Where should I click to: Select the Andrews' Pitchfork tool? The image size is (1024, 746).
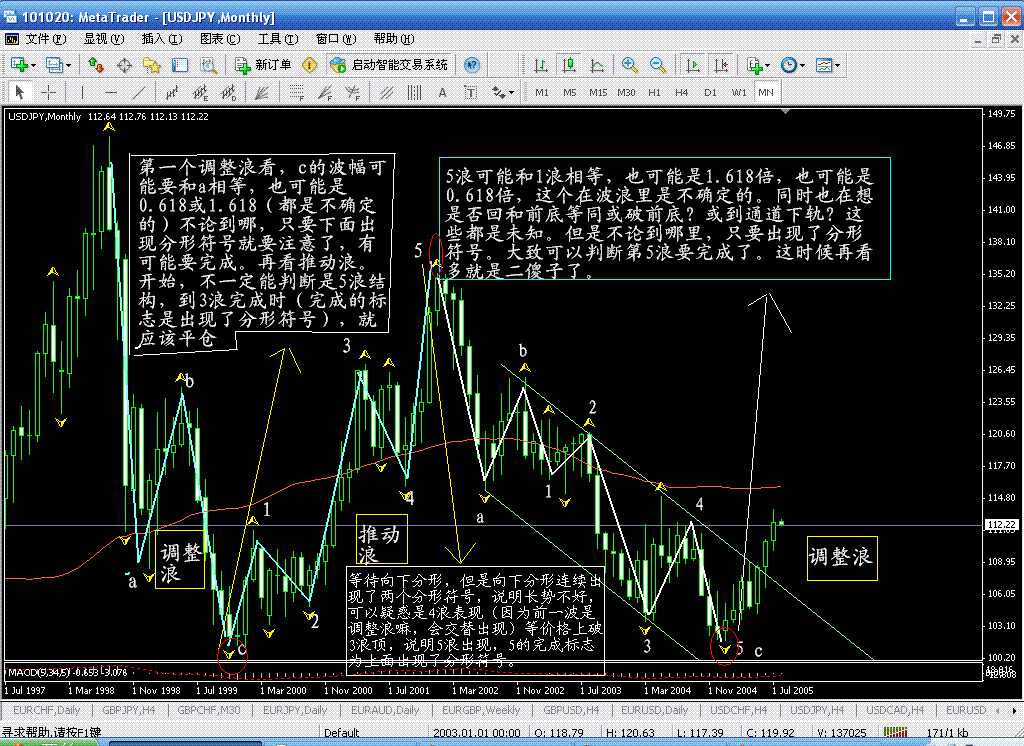tap(387, 92)
